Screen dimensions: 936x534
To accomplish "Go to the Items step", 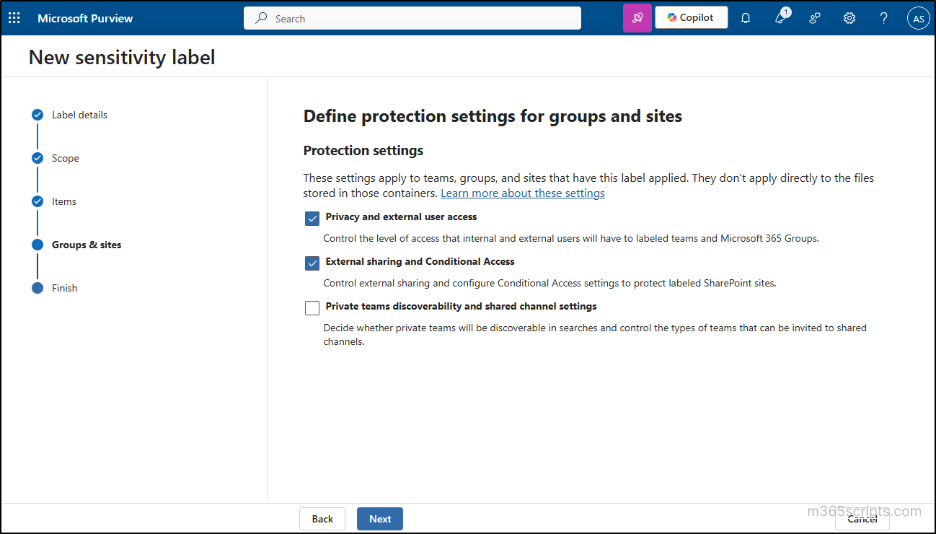I will (64, 202).
